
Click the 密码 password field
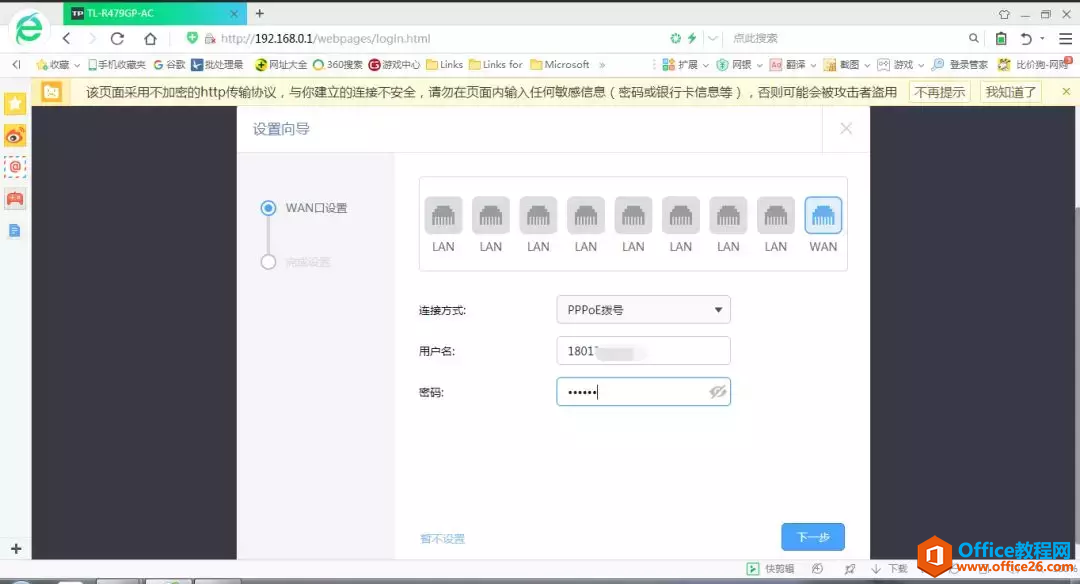point(643,392)
